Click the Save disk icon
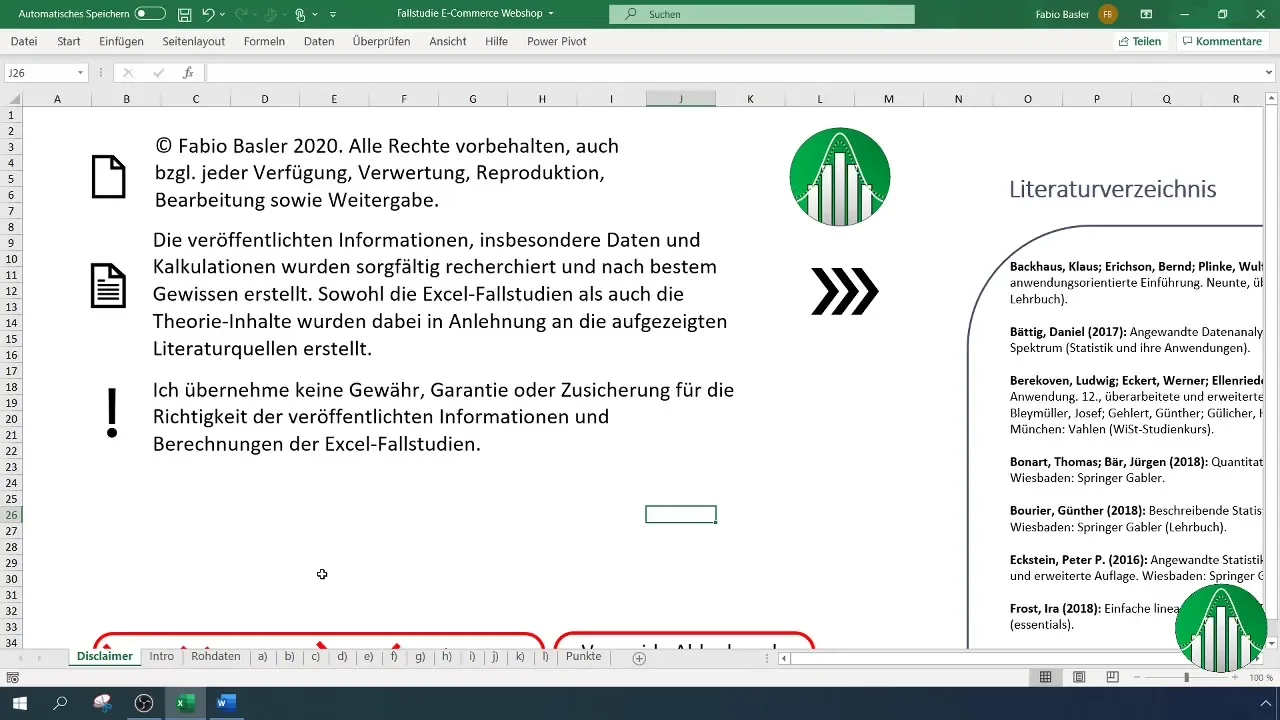Screen dimensions: 1280x720 184,14
